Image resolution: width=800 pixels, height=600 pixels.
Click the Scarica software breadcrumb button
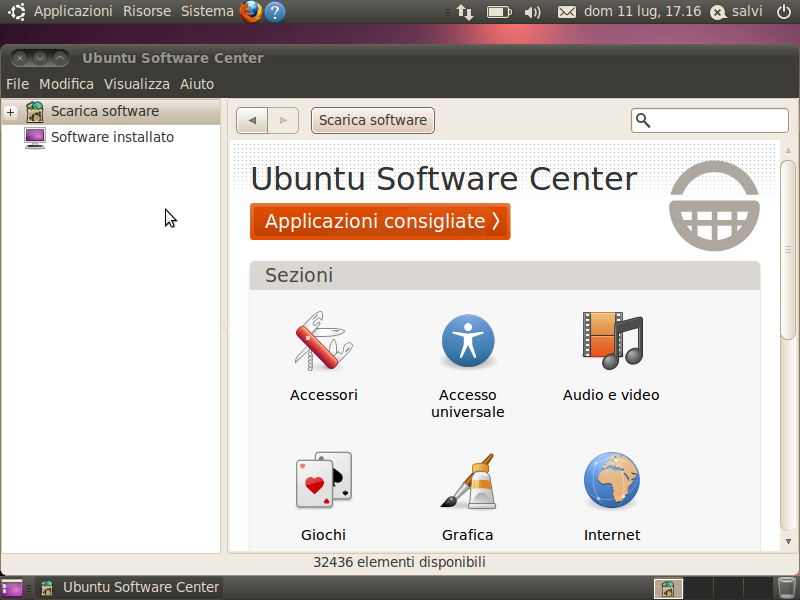tap(373, 120)
